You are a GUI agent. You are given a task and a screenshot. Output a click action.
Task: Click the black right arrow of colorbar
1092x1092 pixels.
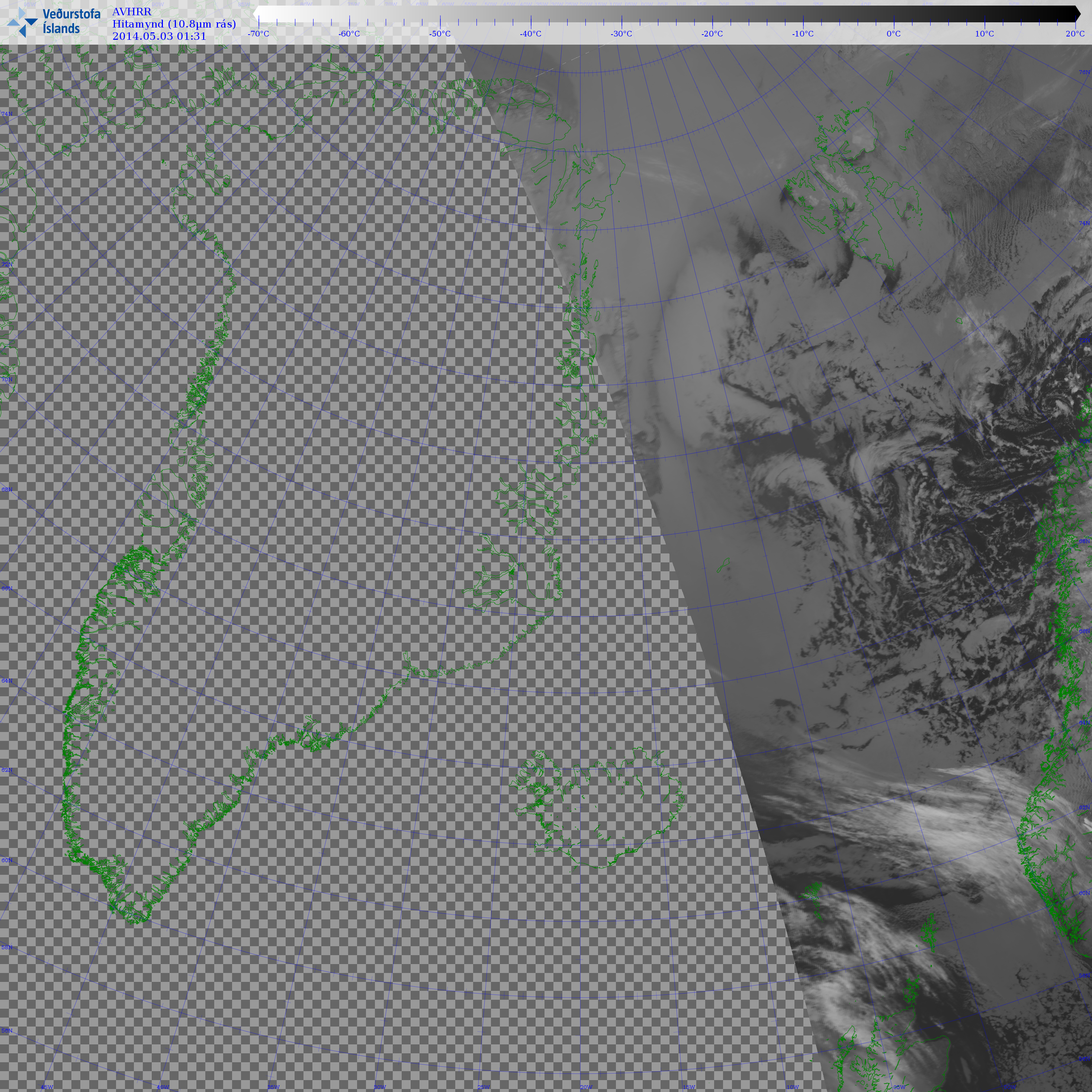(1077, 13)
